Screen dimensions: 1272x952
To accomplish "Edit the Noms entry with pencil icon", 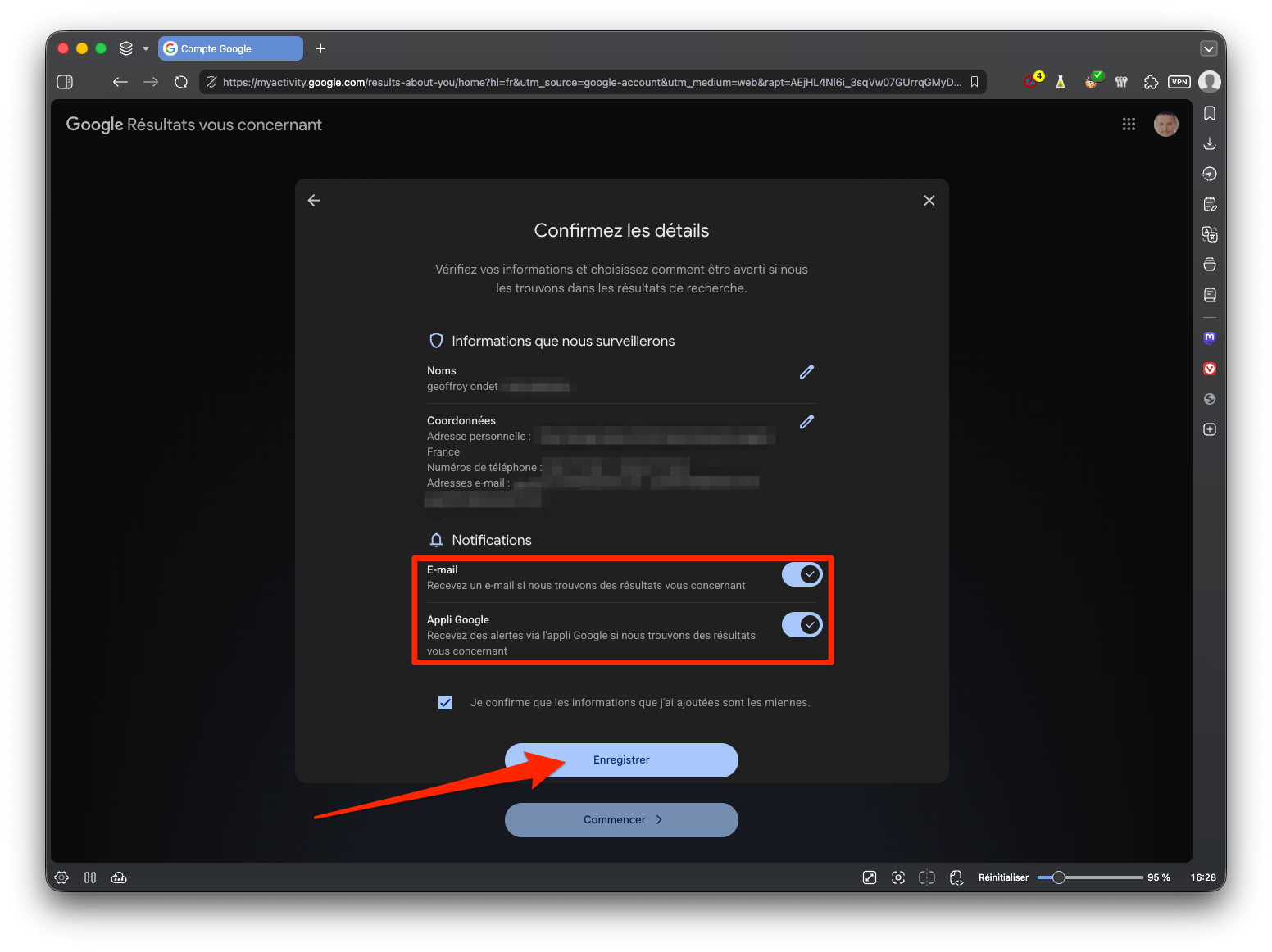I will 806,372.
